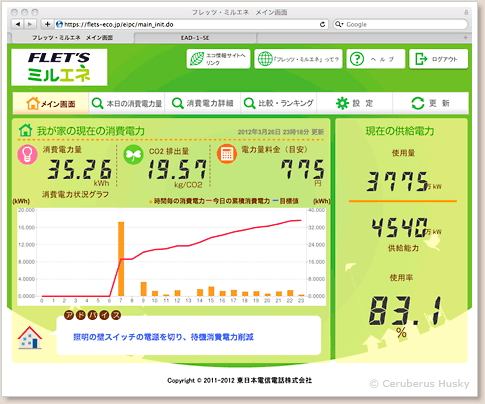This screenshot has width=485, height=404.
Task: Click the ログアウト button
Action: (x=438, y=59)
